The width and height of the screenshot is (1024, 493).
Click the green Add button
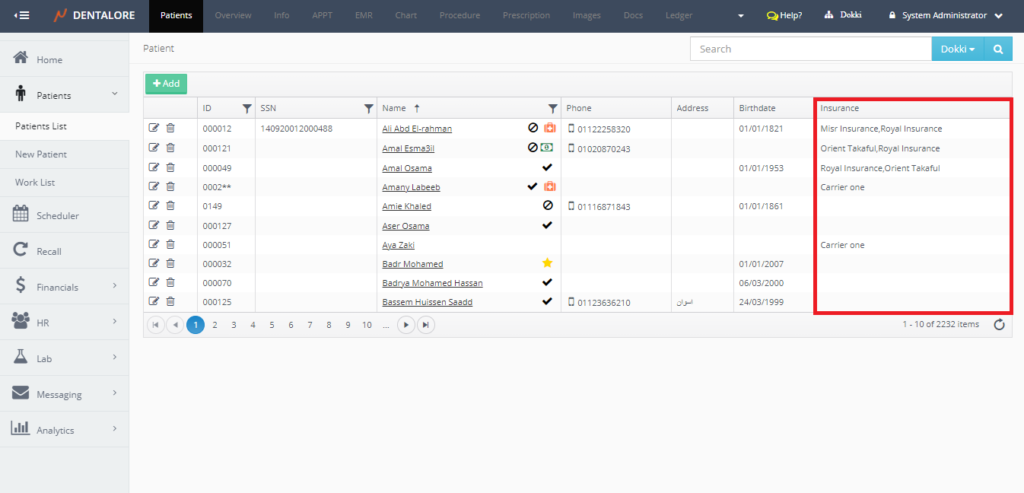[166, 84]
